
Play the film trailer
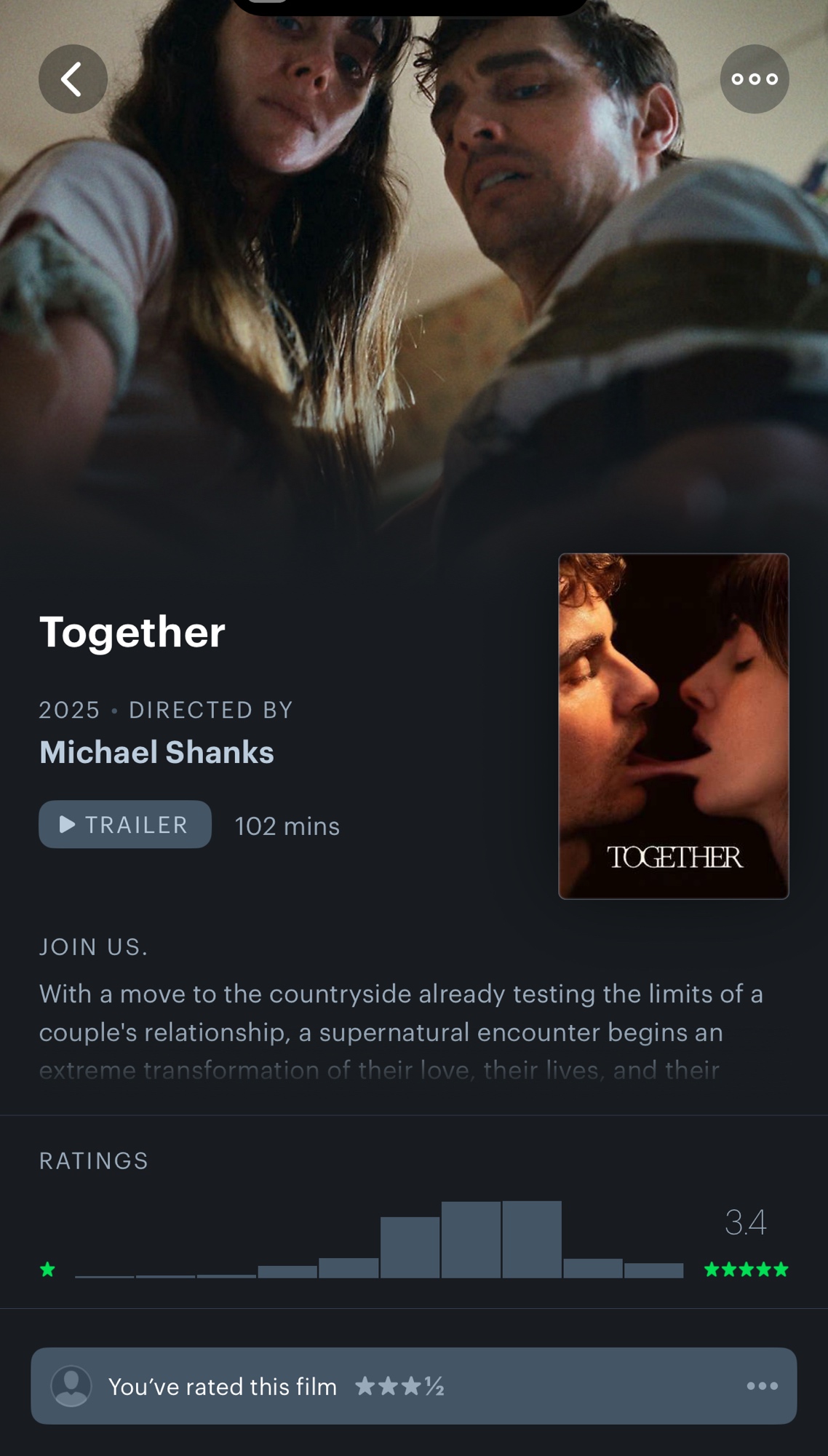tap(125, 824)
